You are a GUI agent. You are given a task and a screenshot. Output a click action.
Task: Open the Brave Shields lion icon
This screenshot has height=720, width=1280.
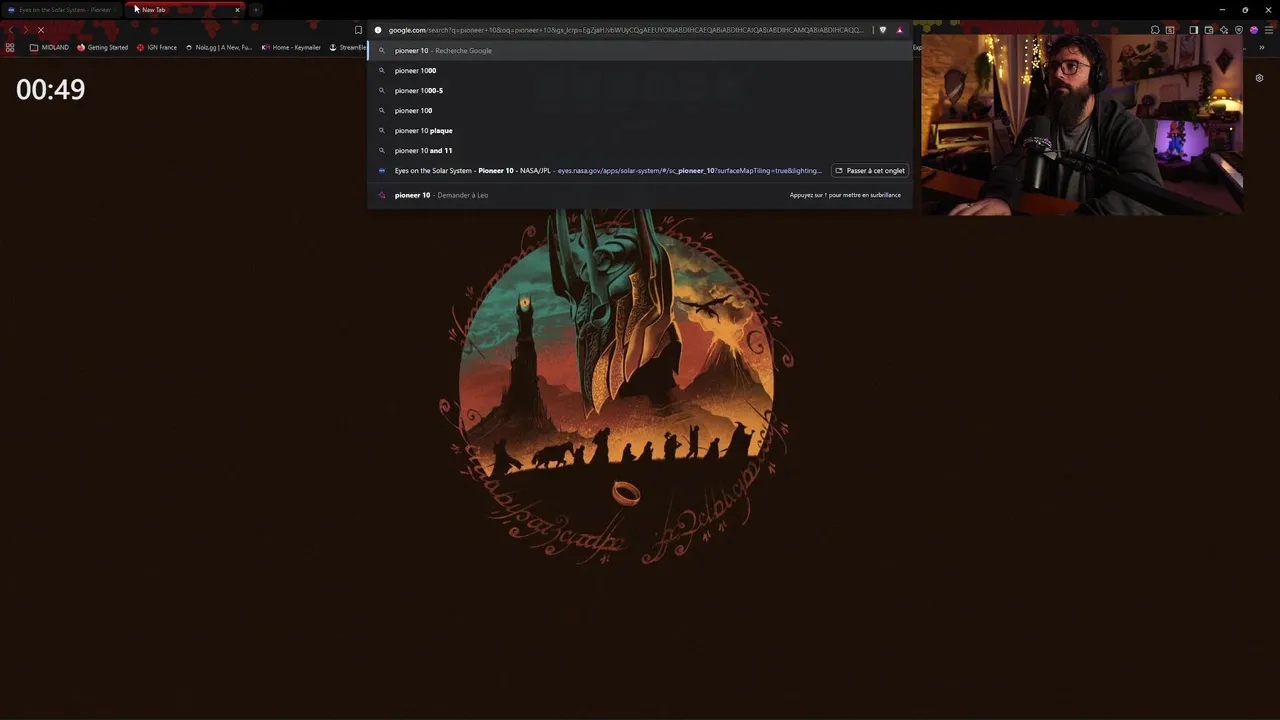(882, 30)
